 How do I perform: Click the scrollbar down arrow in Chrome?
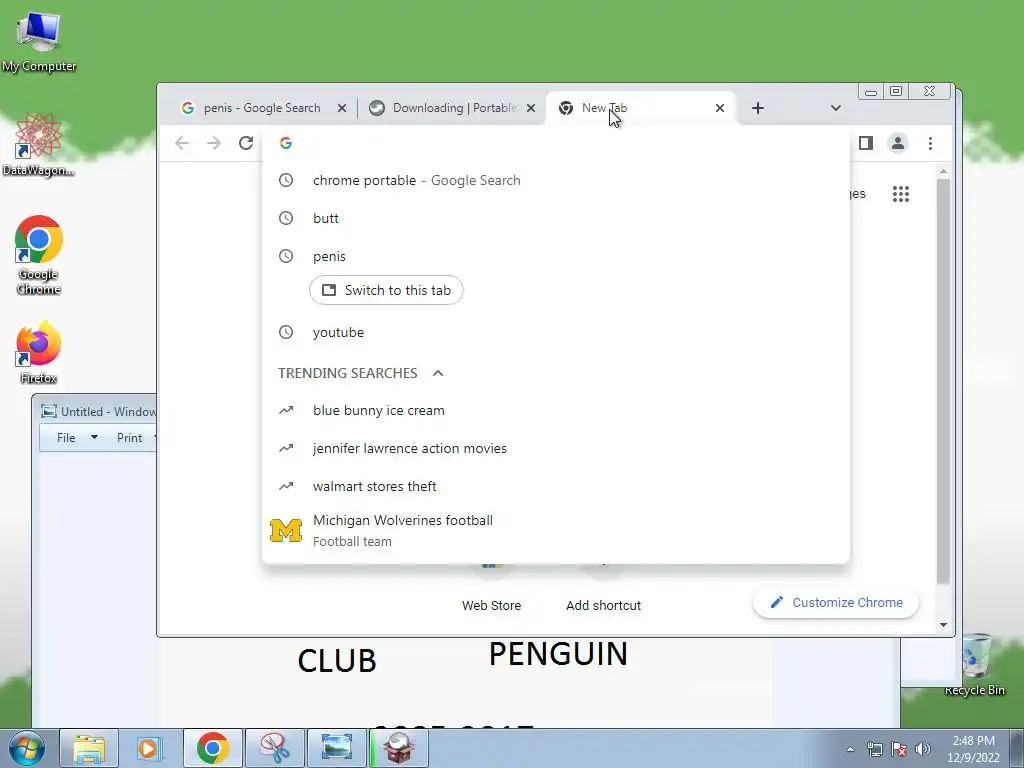[x=943, y=625]
